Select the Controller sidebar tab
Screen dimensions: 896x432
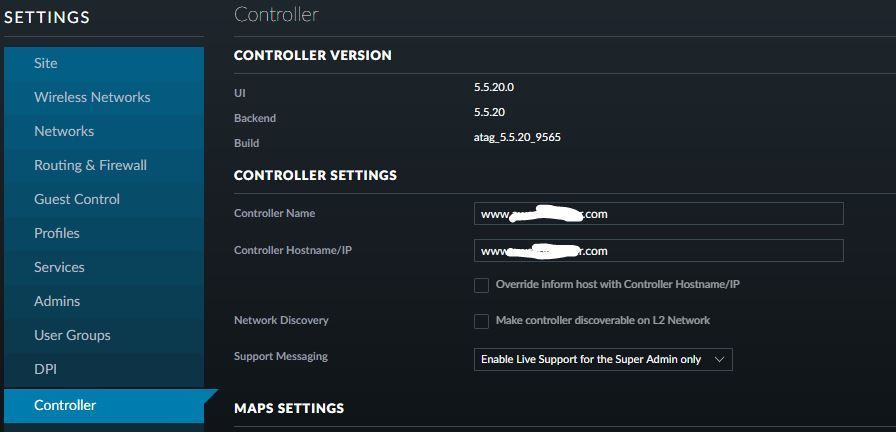click(65, 405)
